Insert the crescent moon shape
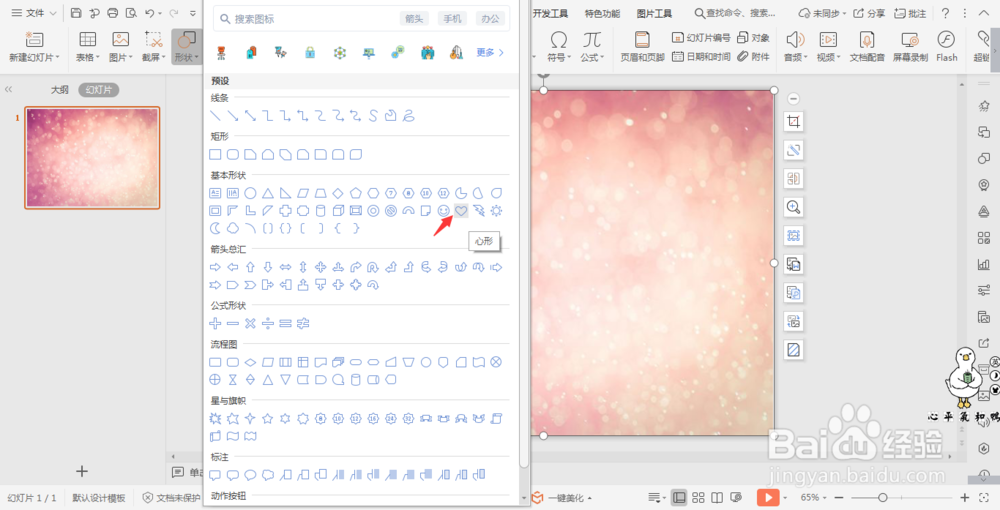The height and width of the screenshot is (510, 1000). coord(216,228)
